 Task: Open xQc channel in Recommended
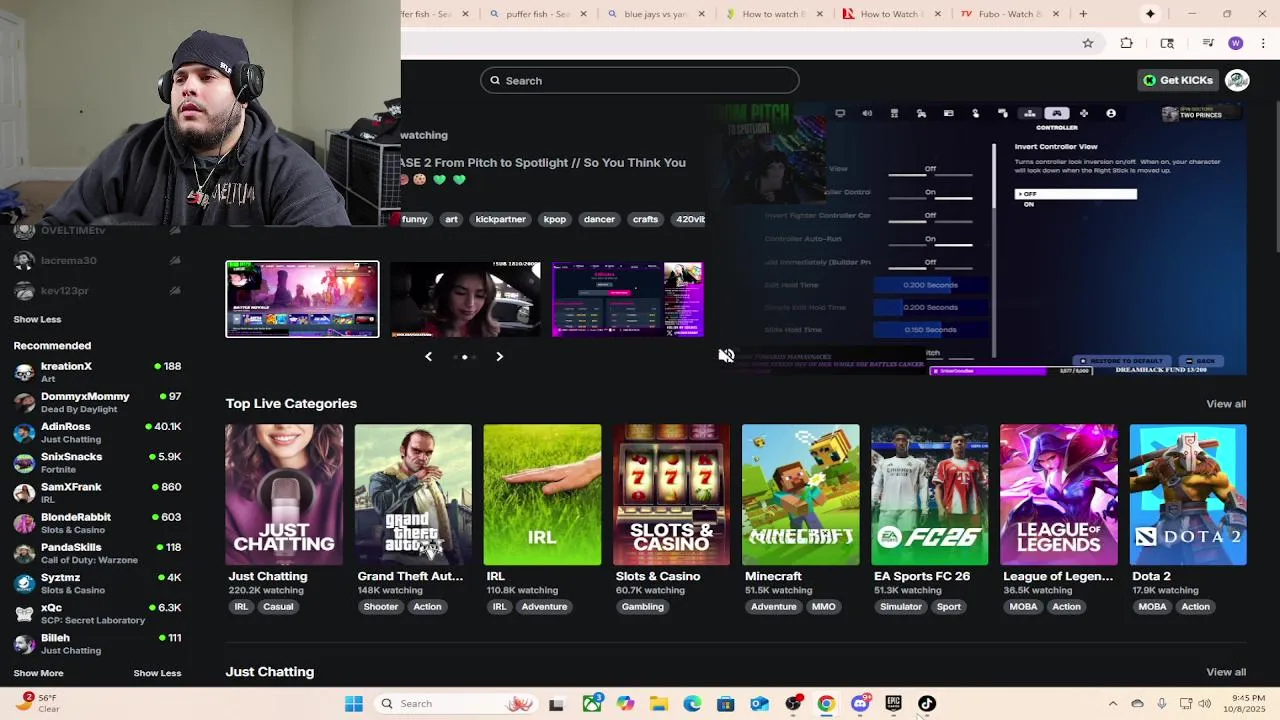coord(97,613)
